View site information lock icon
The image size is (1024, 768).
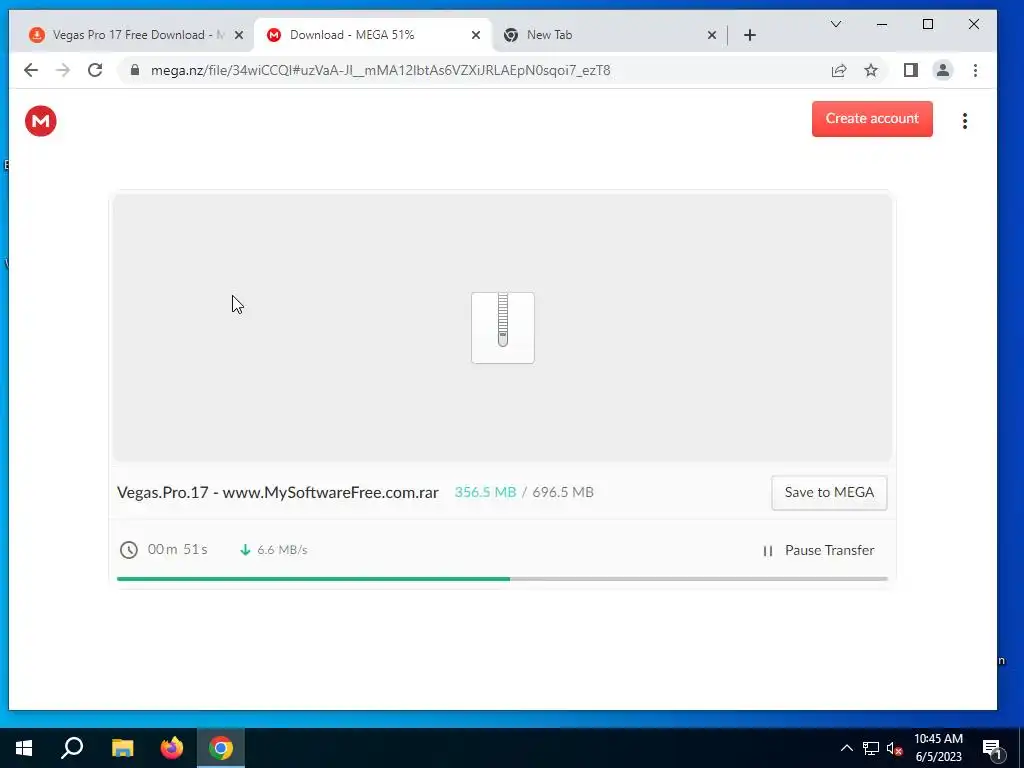click(x=135, y=71)
